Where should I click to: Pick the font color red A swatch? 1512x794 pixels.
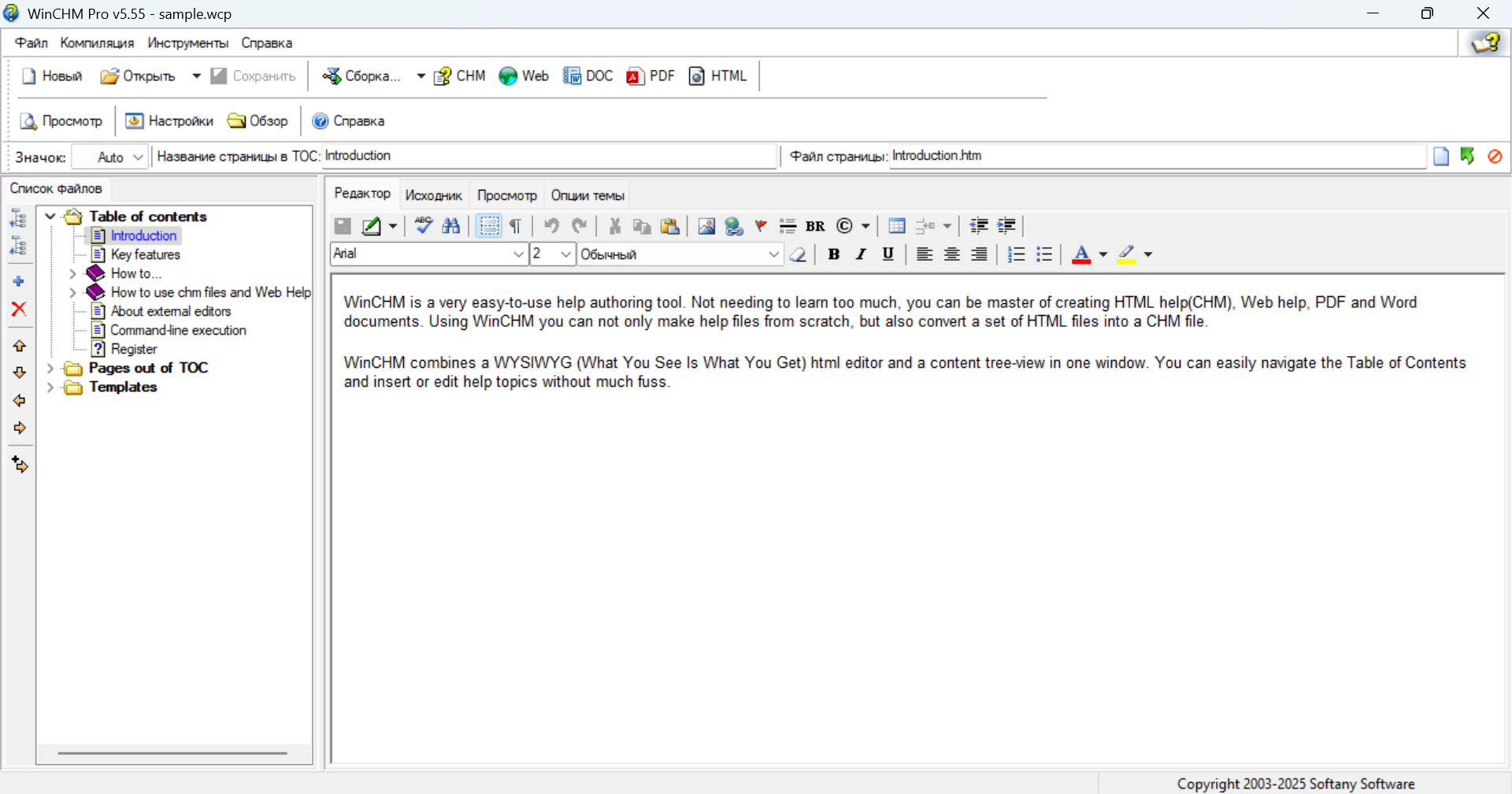[1081, 254]
